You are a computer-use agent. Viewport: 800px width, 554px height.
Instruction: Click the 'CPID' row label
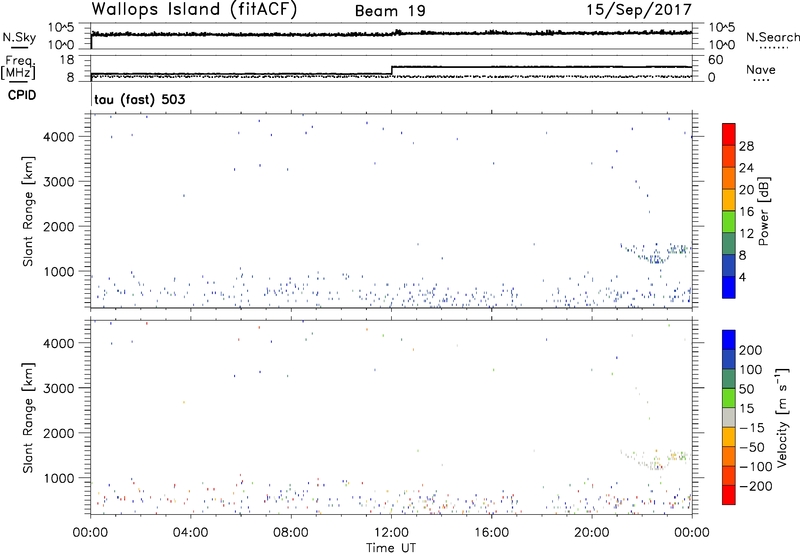(x=22, y=95)
